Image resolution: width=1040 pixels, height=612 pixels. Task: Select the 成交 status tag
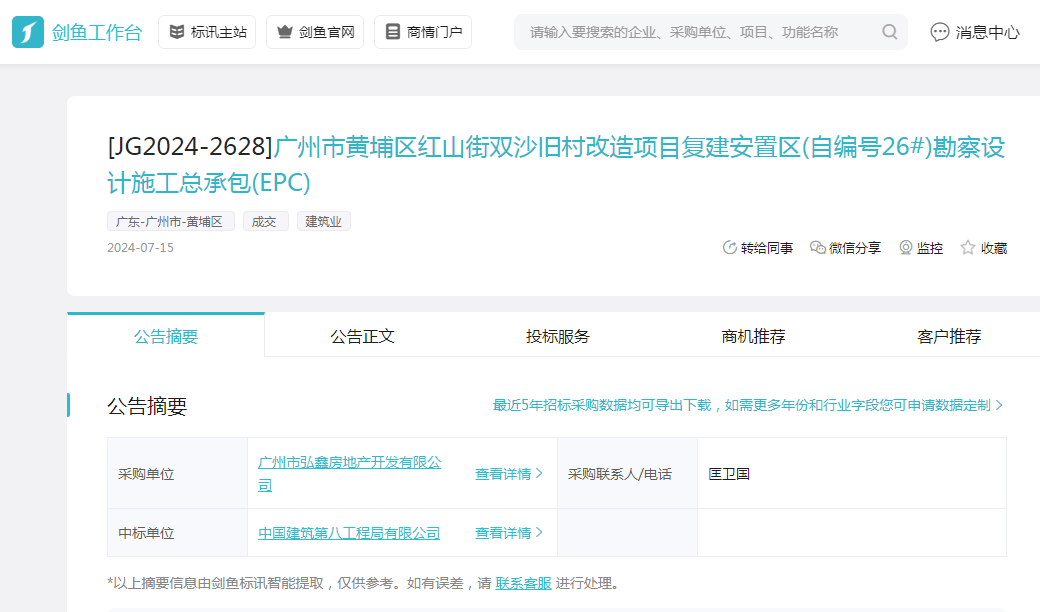(265, 221)
